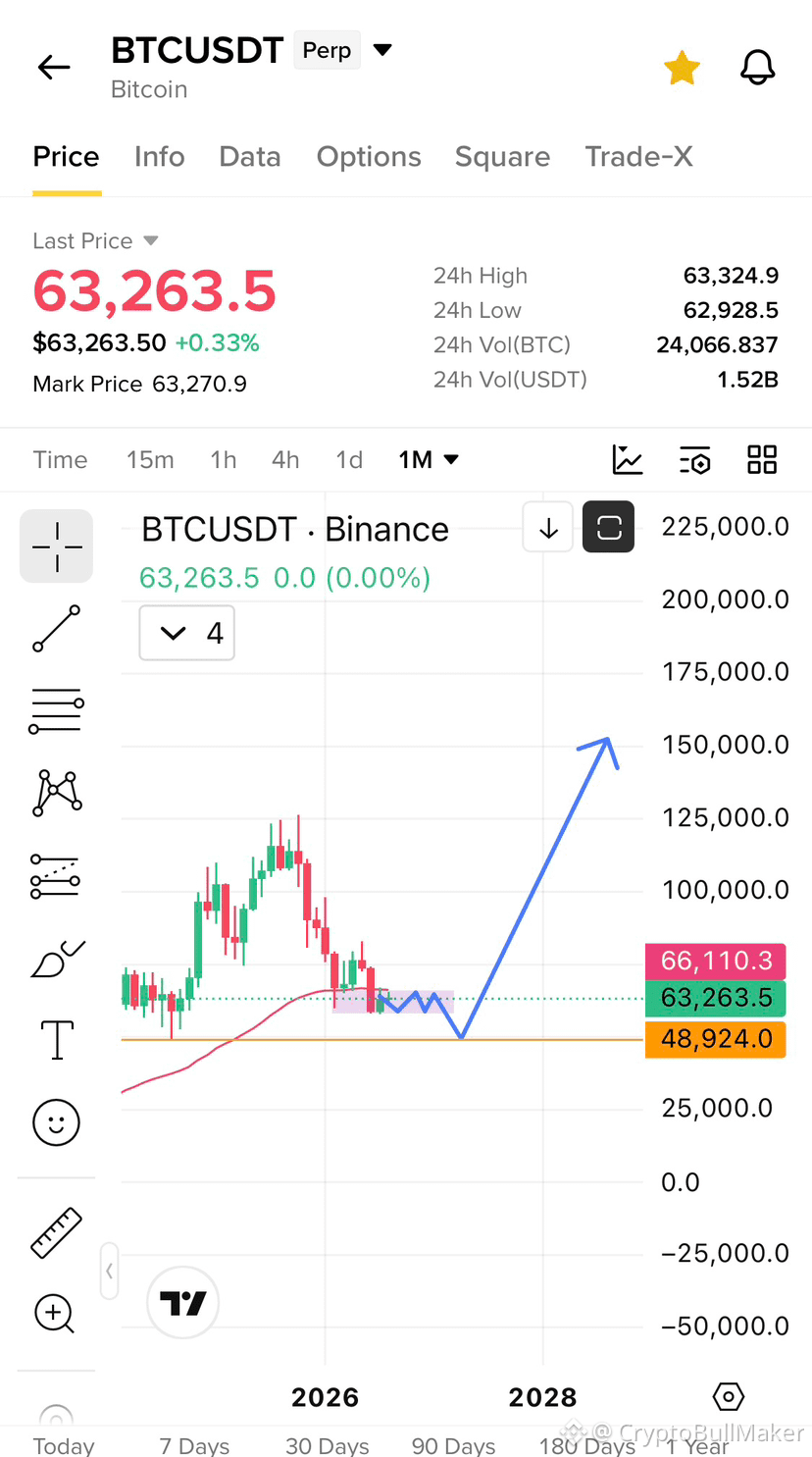
Task: Click the 24h Vol(USDT) value 1.52B
Action: click(x=747, y=379)
